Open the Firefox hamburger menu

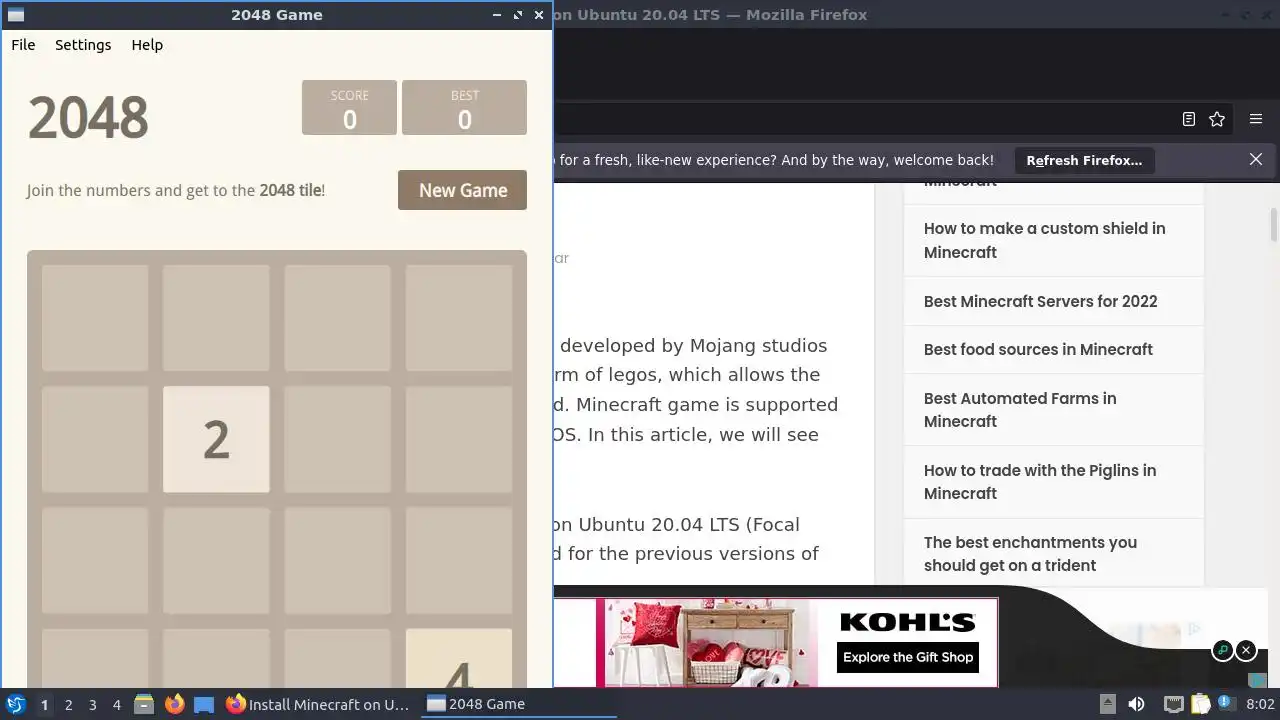pyautogui.click(x=1256, y=119)
